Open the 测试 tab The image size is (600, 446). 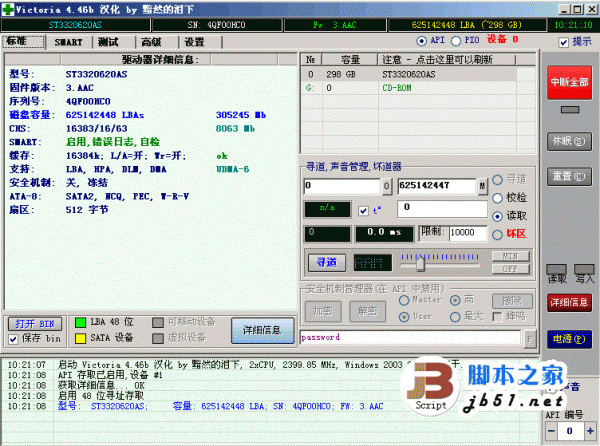point(108,42)
